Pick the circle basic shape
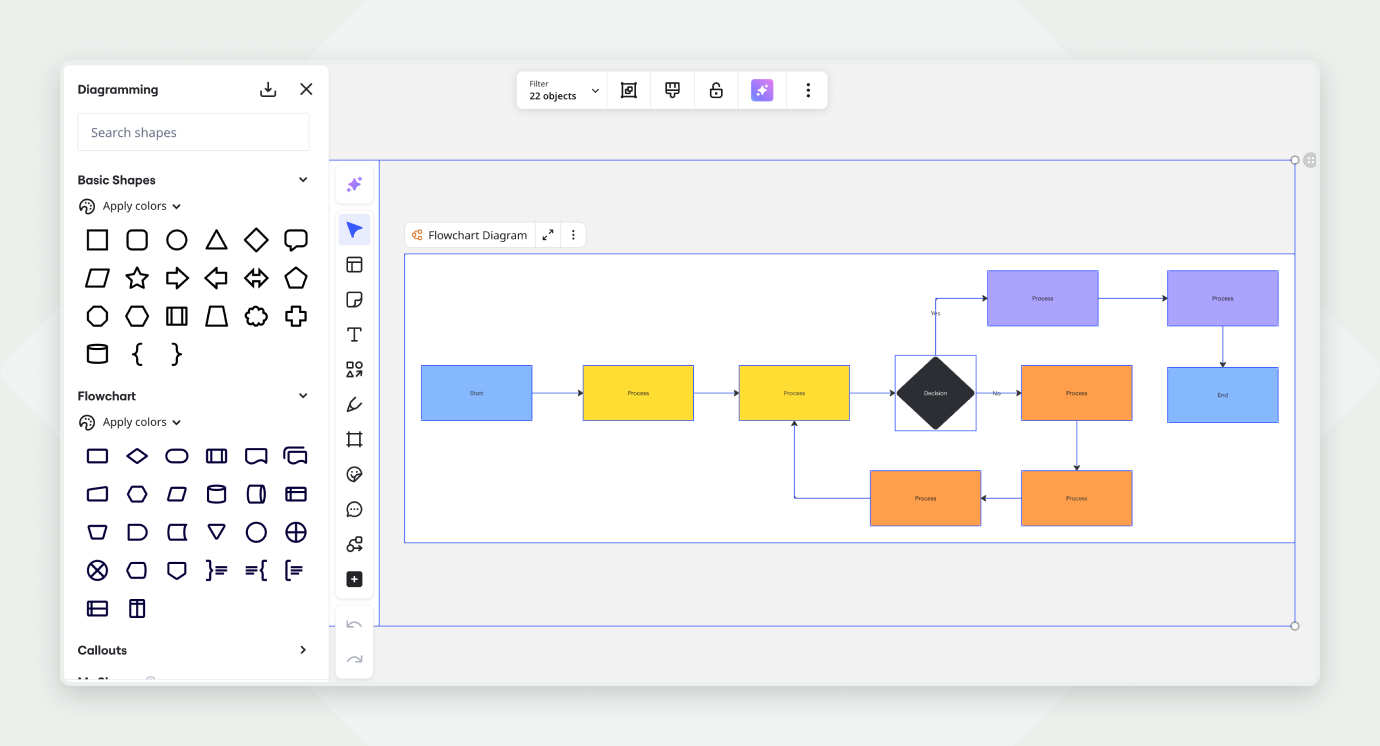 pos(177,240)
